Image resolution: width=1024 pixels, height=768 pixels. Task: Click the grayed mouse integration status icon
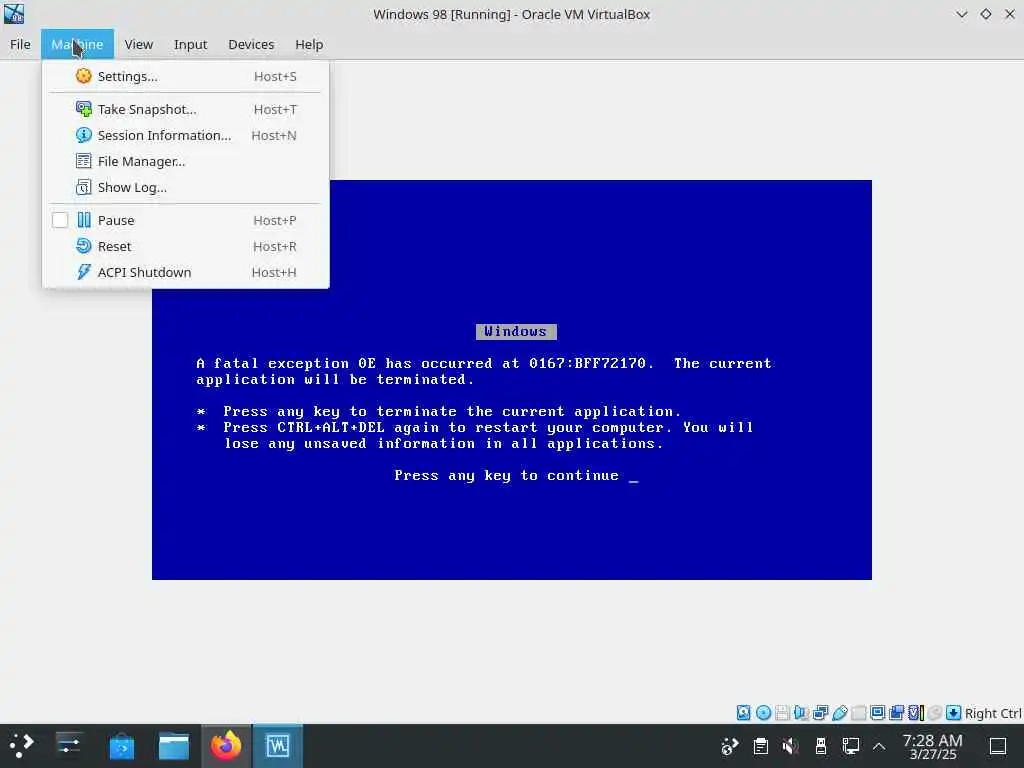(935, 712)
